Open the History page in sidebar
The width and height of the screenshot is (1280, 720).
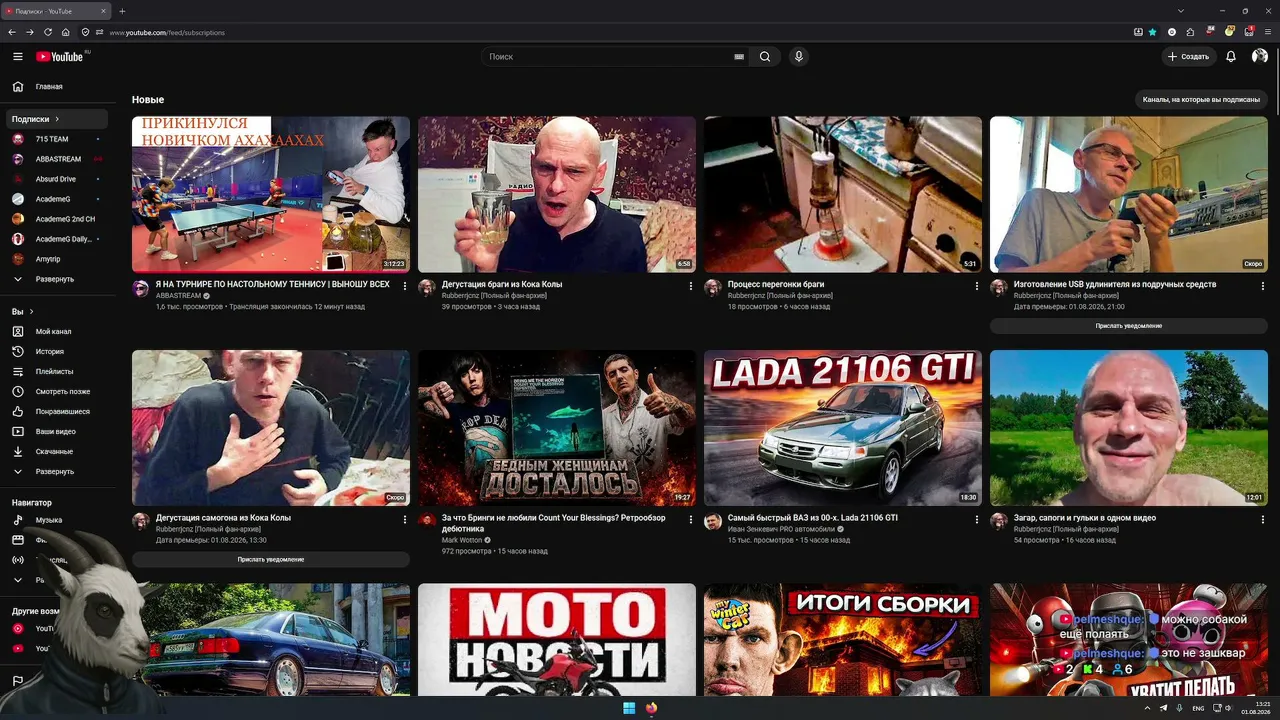(x=59, y=352)
